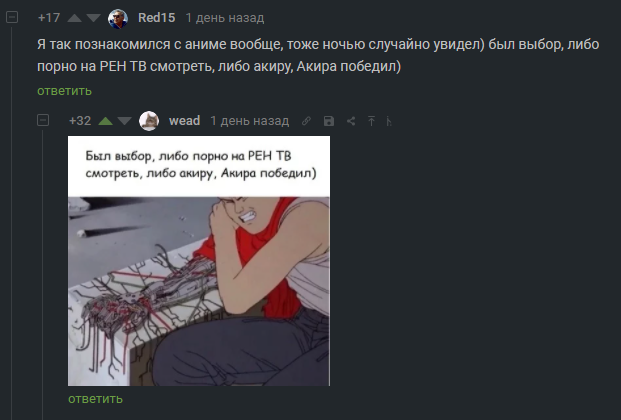Open comment branch icon next to arrow

[389, 121]
